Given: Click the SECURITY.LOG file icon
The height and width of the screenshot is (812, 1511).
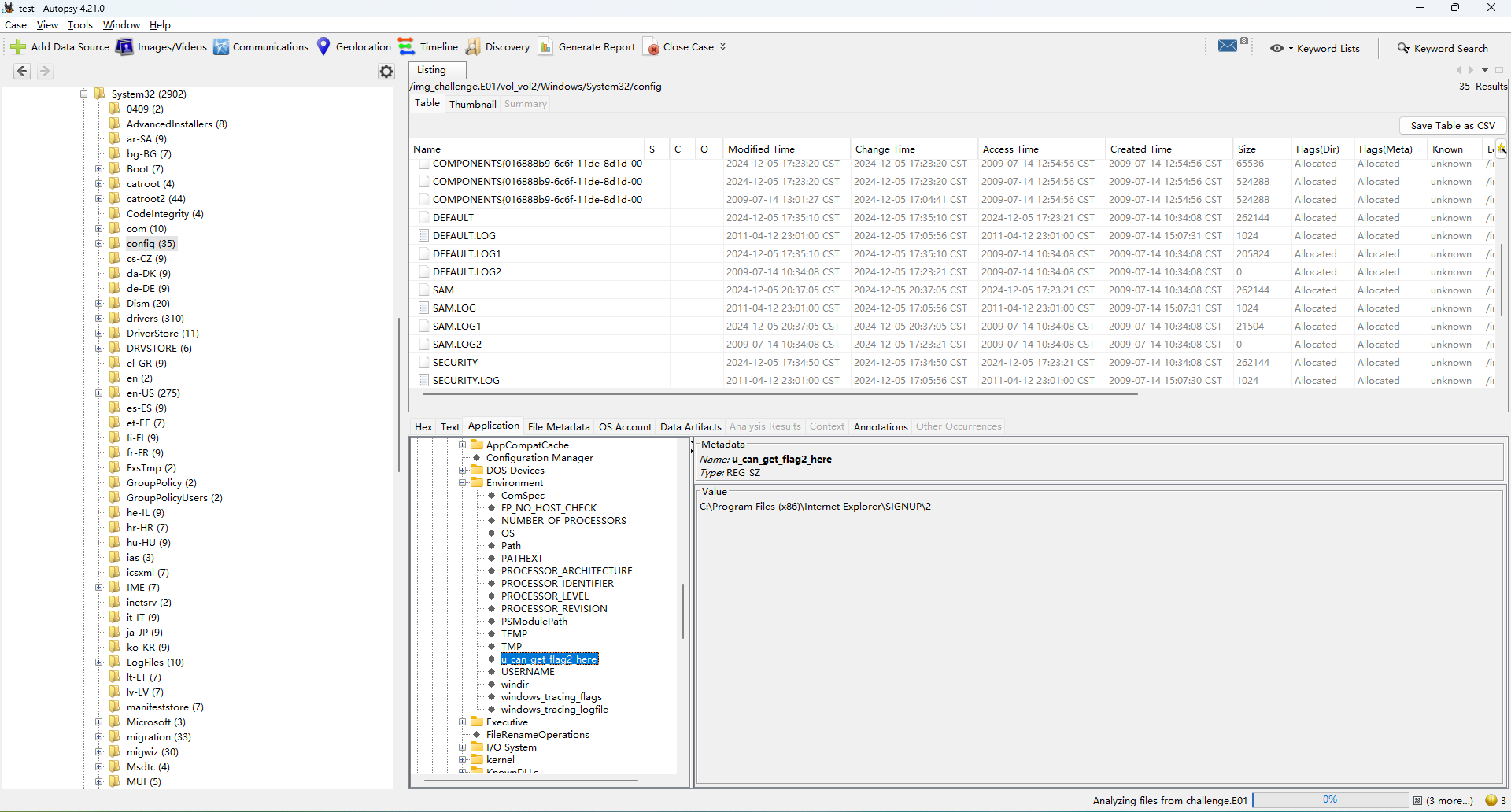Looking at the screenshot, I should click(x=424, y=380).
